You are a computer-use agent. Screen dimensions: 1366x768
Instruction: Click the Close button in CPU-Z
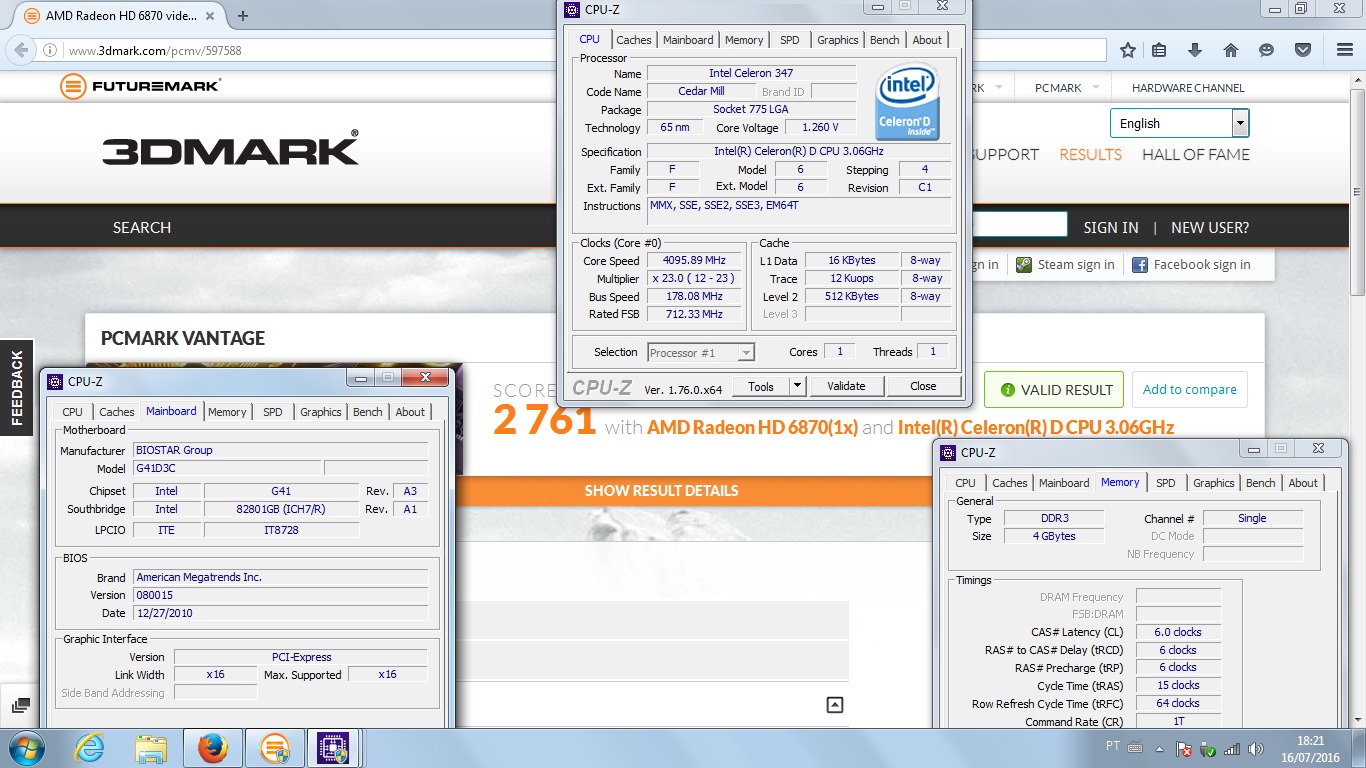point(923,386)
